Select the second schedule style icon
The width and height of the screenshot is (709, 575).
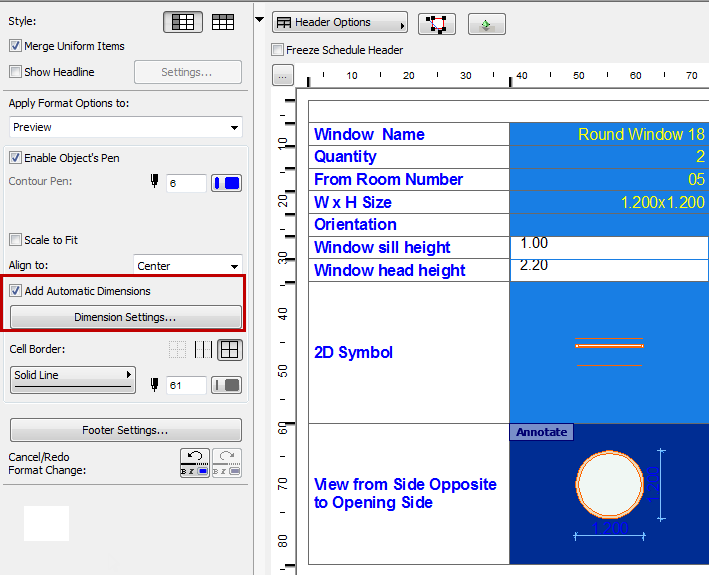point(223,22)
